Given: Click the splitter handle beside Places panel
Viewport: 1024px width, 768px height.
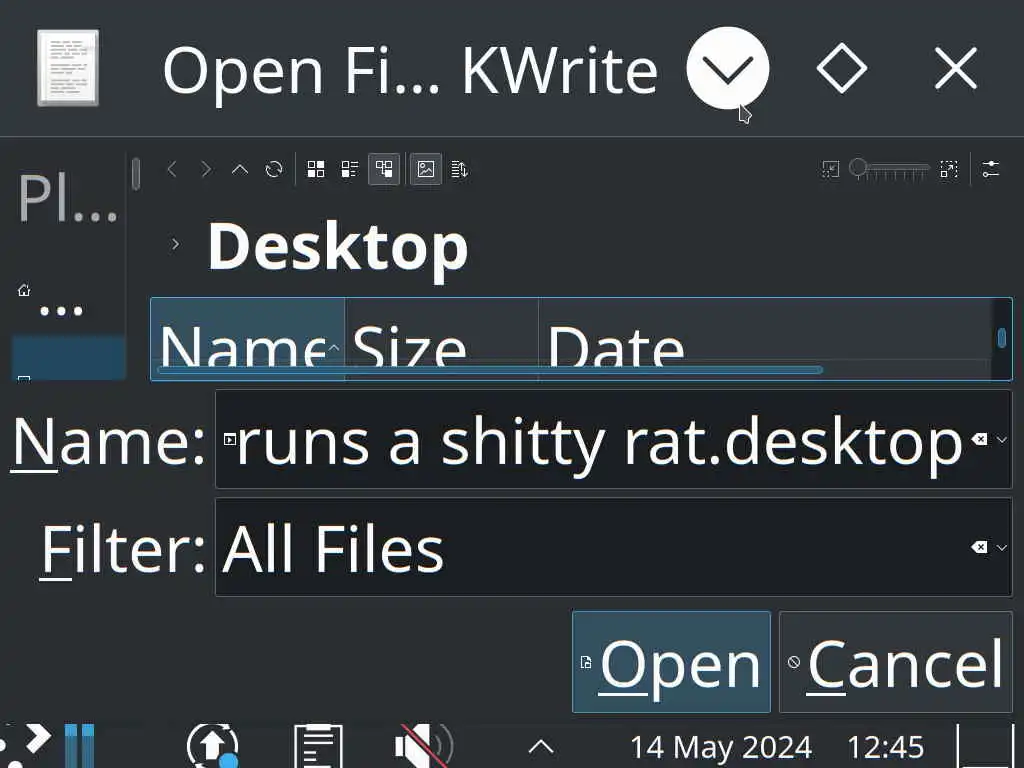Looking at the screenshot, I should (136, 174).
